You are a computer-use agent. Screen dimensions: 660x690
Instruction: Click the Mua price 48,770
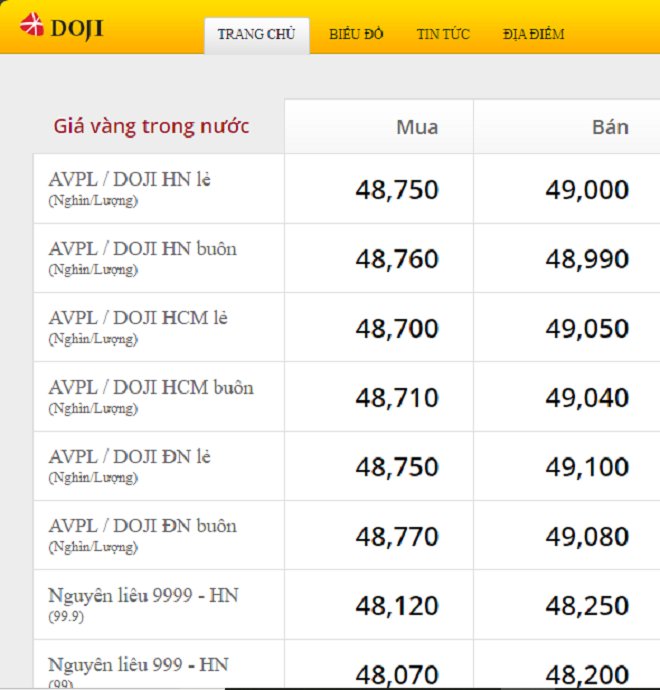(x=397, y=536)
